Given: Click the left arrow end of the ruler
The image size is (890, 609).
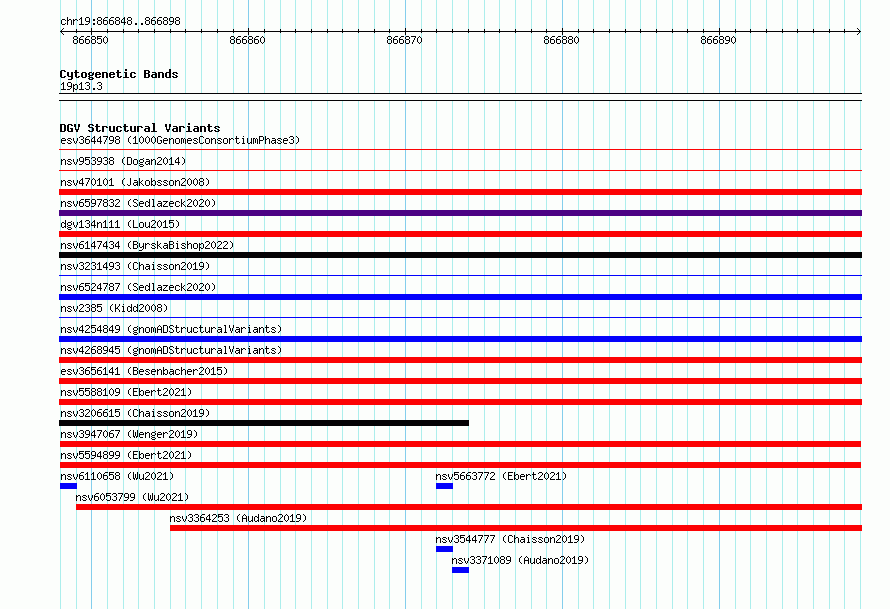Looking at the screenshot, I should [62, 31].
